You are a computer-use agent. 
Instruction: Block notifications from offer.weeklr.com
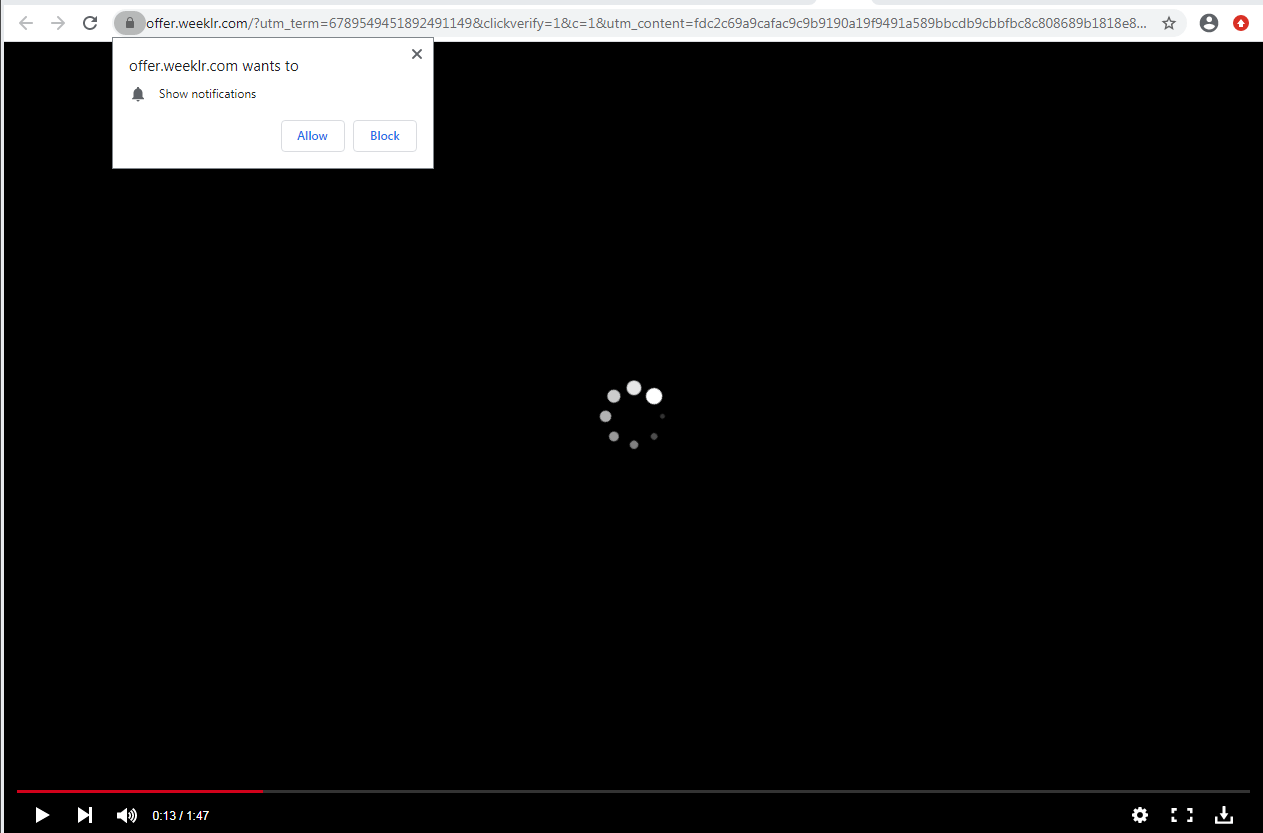[385, 136]
